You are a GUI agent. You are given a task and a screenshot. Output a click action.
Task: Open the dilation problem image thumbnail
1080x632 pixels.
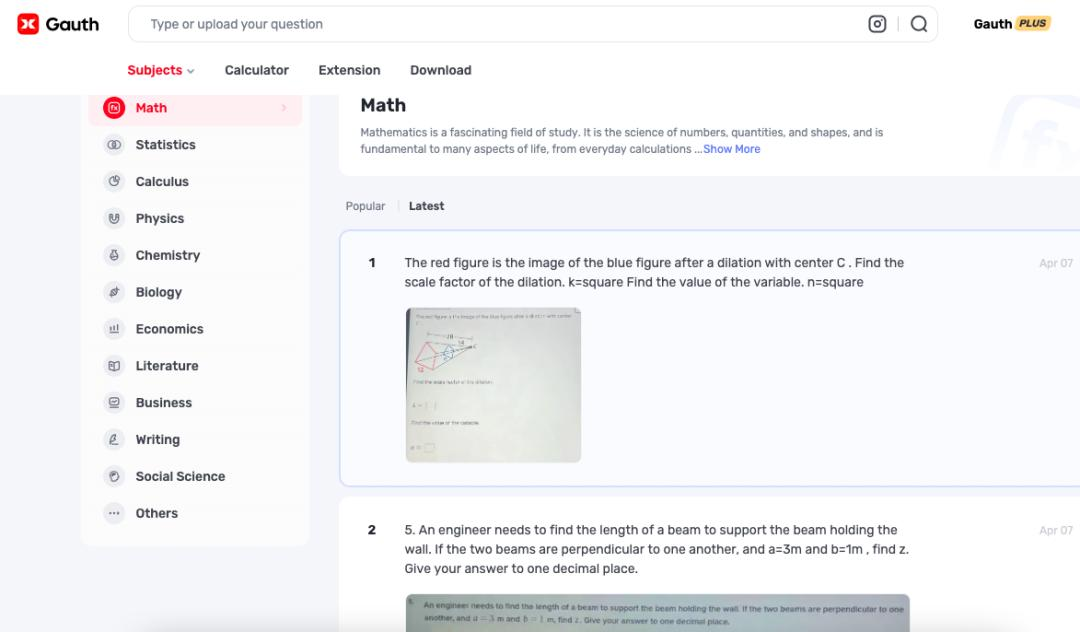pos(493,385)
